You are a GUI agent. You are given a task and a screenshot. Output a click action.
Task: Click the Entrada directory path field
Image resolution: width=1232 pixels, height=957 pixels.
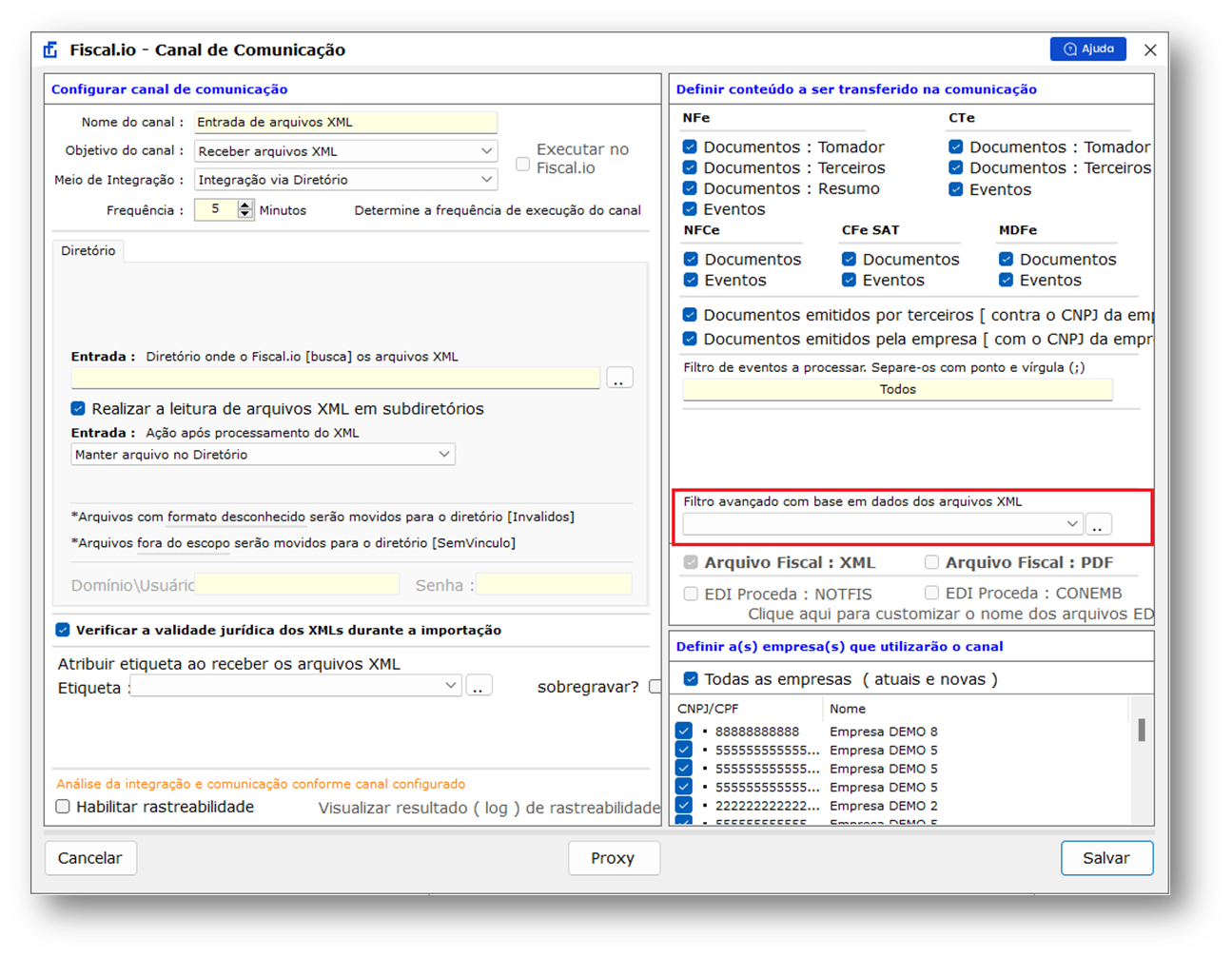click(336, 378)
